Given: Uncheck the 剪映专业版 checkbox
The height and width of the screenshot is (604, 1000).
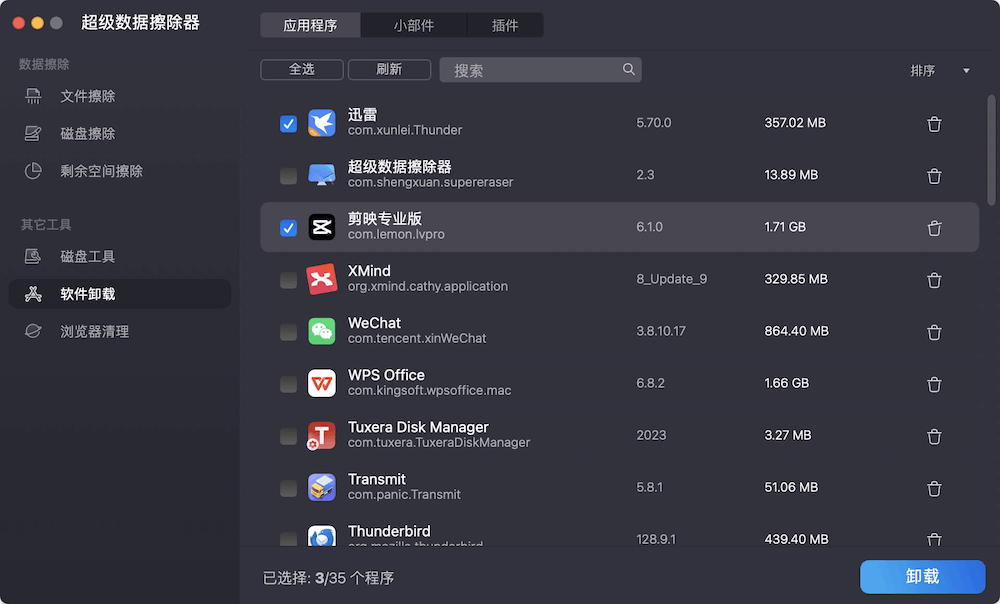Looking at the screenshot, I should (x=288, y=228).
